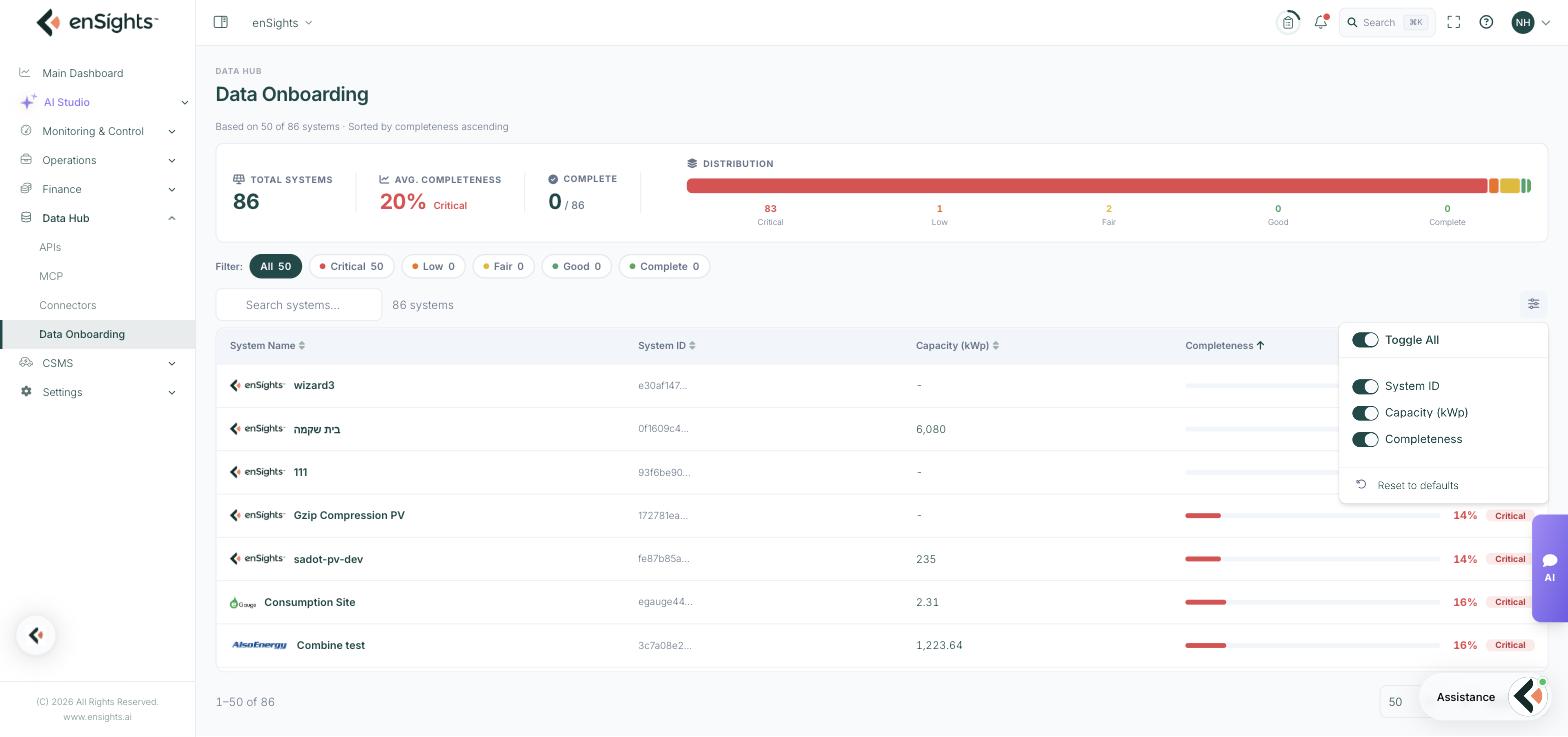The width and height of the screenshot is (1568, 737).
Task: Expand the Finance section
Action: 97,189
